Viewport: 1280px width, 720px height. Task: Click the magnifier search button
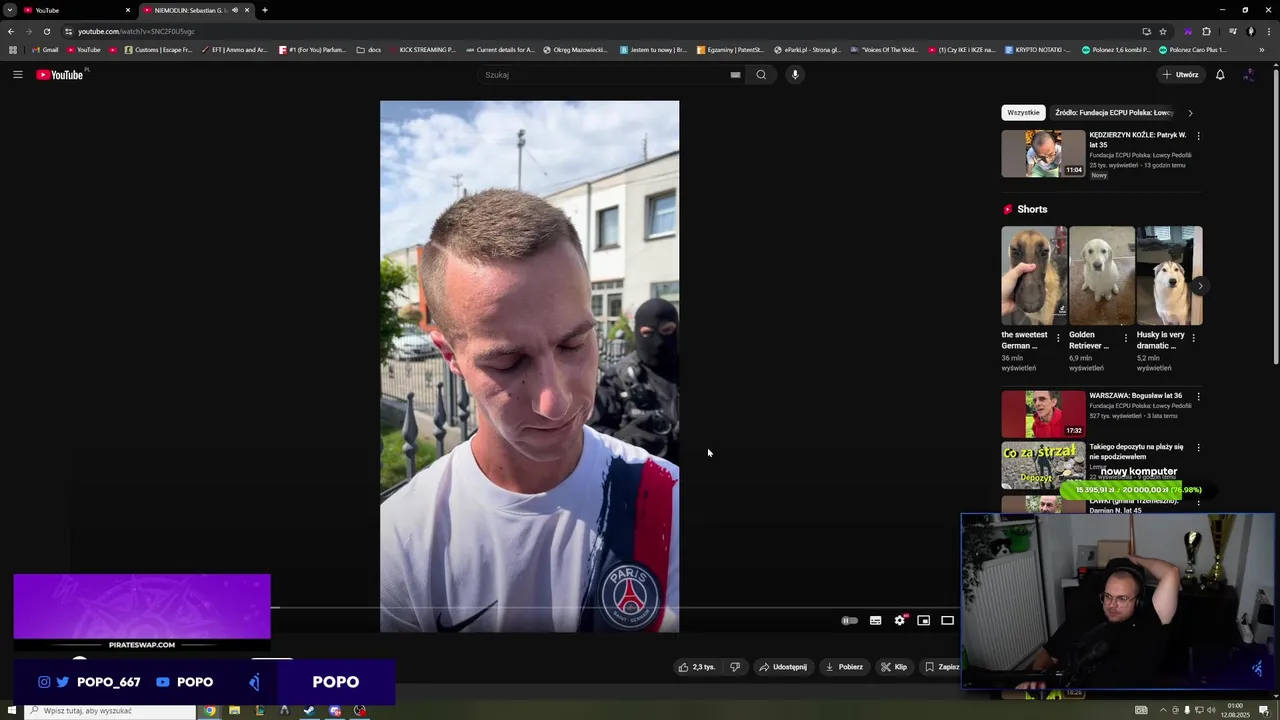pyautogui.click(x=761, y=75)
